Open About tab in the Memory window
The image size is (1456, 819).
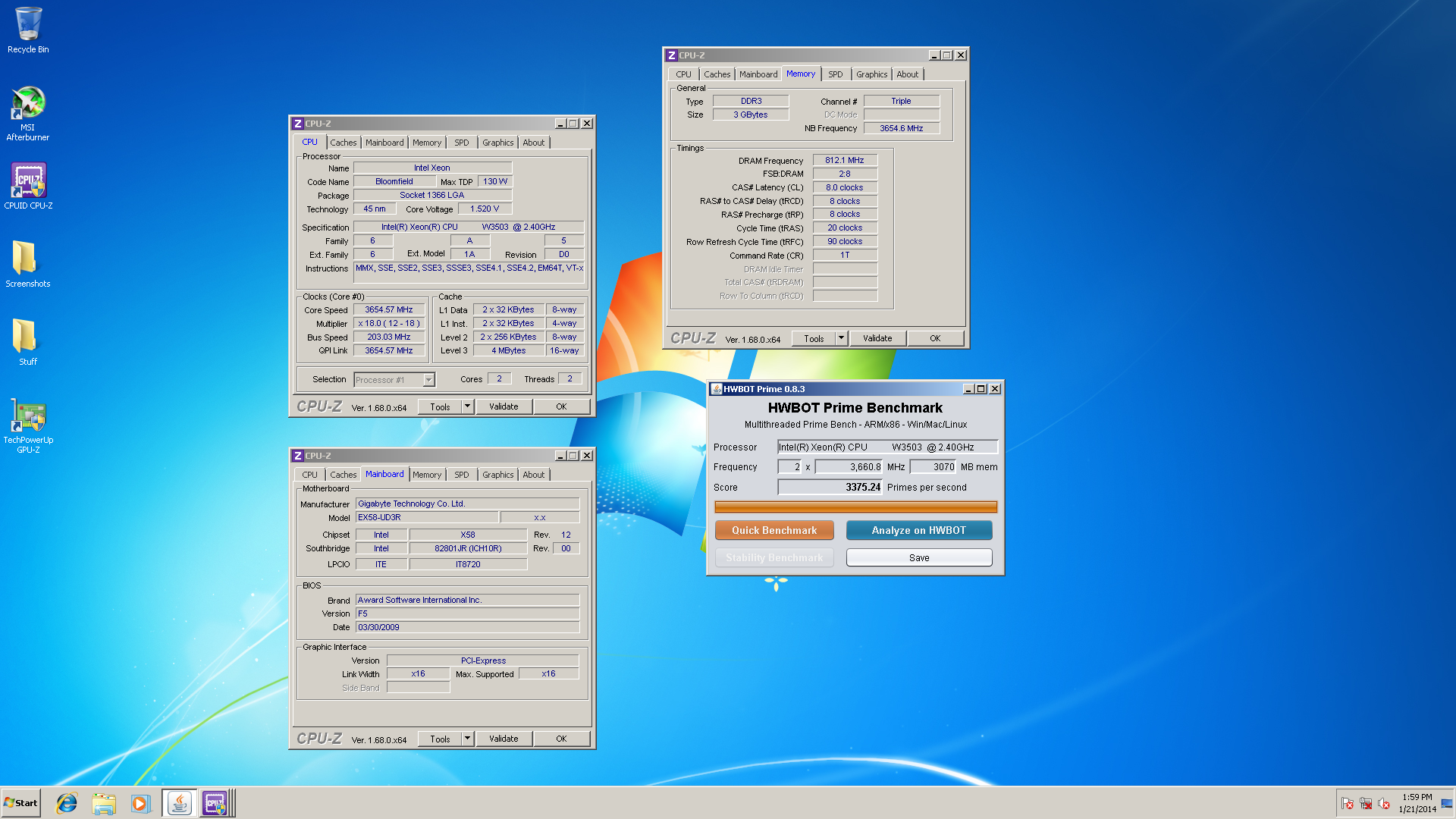[x=907, y=74]
